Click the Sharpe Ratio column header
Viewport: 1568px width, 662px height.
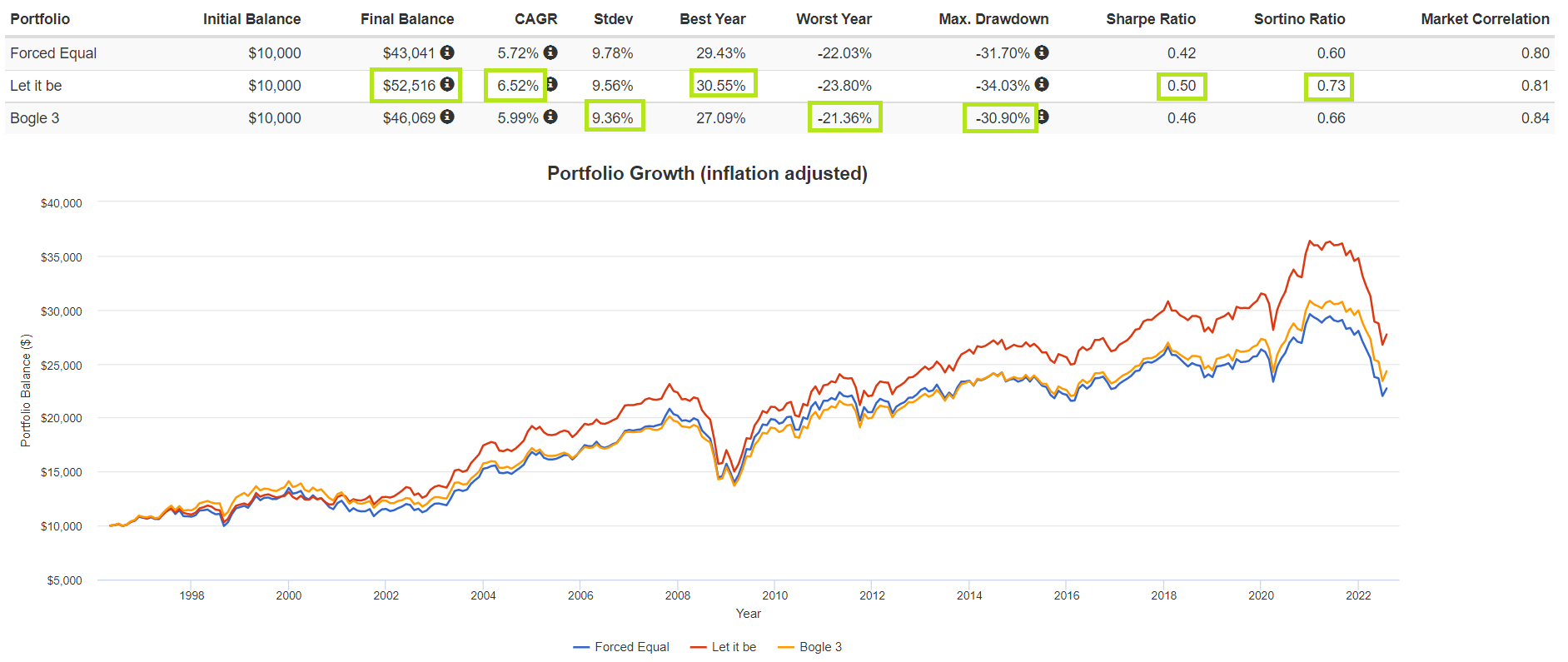(1150, 19)
